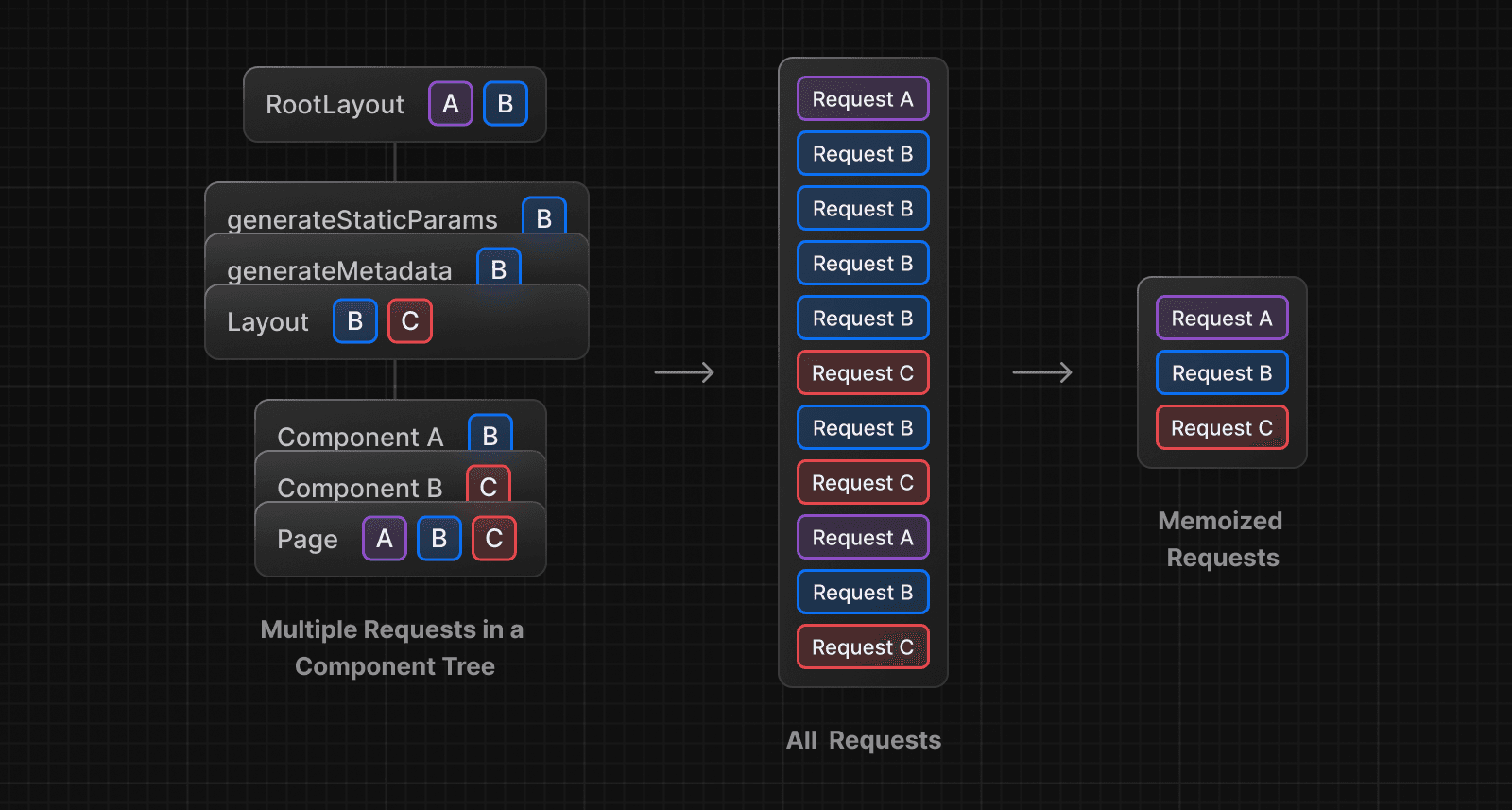This screenshot has height=810, width=1512.
Task: Select the C badge next to Component B
Action: (488, 486)
